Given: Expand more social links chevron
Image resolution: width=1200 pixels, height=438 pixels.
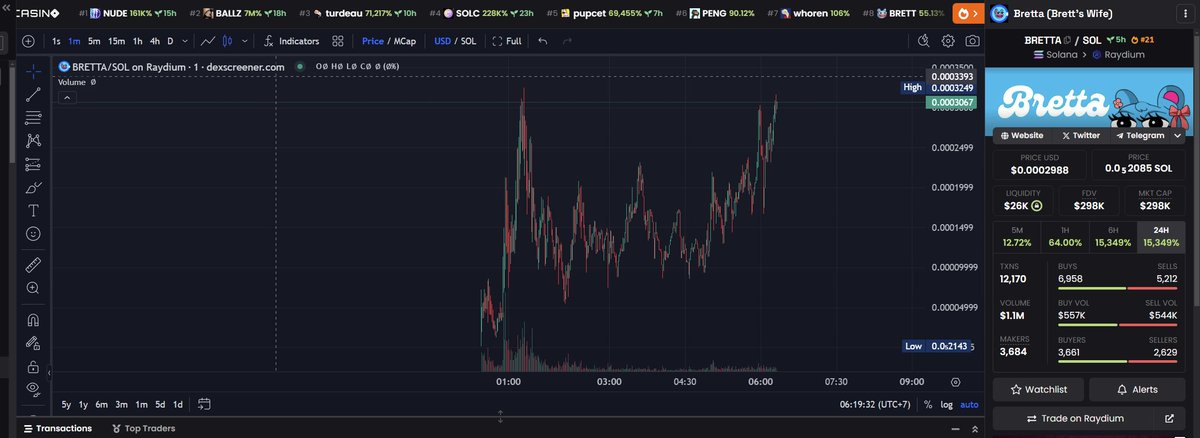Looking at the screenshot, I should [1178, 135].
